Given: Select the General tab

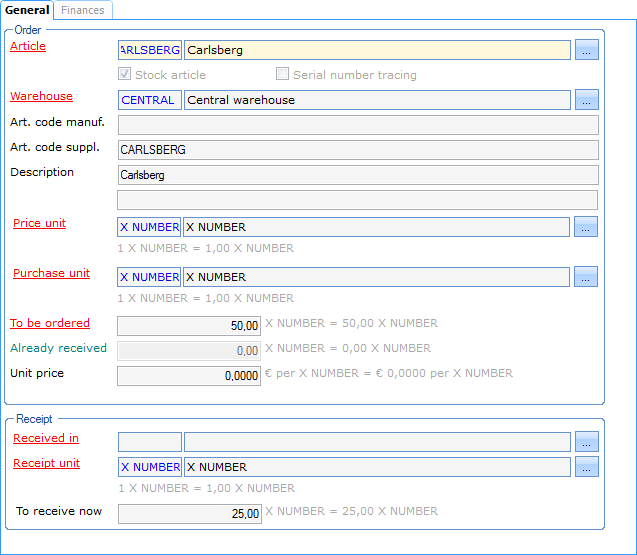Looking at the screenshot, I should click(x=27, y=10).
